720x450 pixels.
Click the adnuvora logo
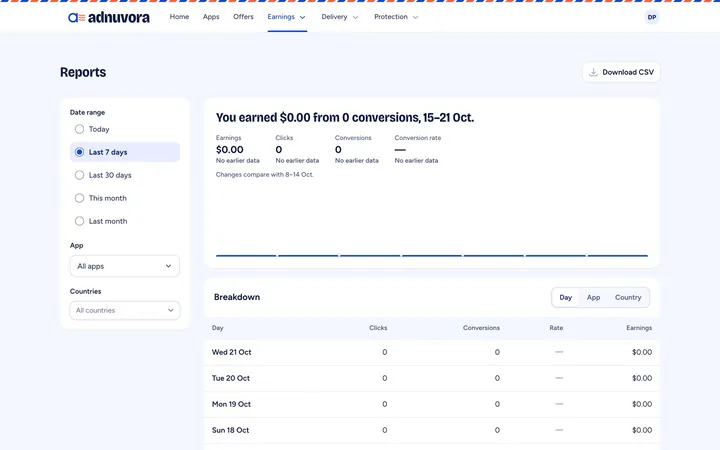coord(109,17)
